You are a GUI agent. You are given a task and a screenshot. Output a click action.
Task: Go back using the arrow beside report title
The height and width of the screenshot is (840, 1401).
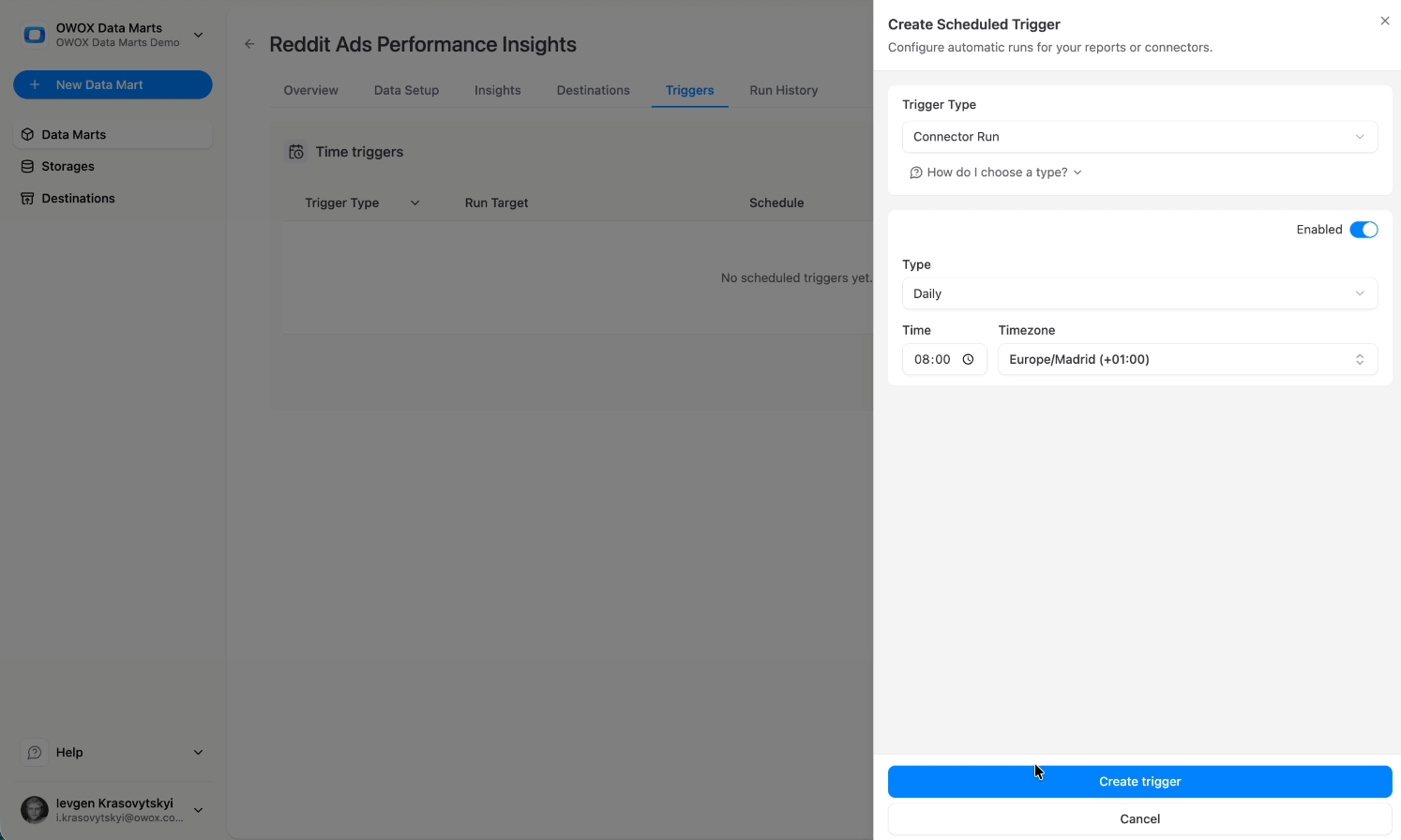pyautogui.click(x=249, y=43)
